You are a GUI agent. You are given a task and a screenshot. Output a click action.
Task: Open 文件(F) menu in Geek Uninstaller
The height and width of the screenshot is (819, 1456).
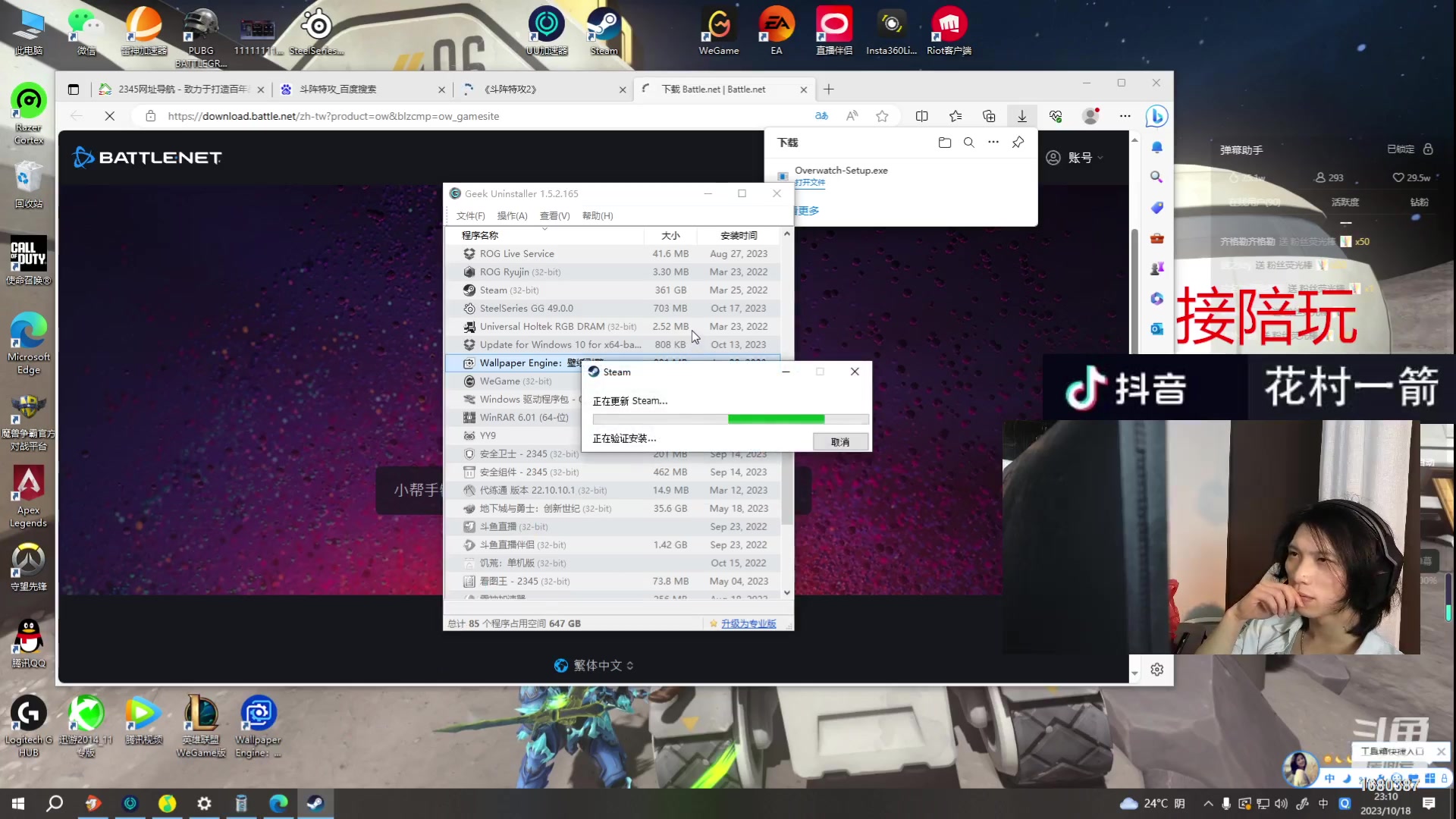coord(470,216)
